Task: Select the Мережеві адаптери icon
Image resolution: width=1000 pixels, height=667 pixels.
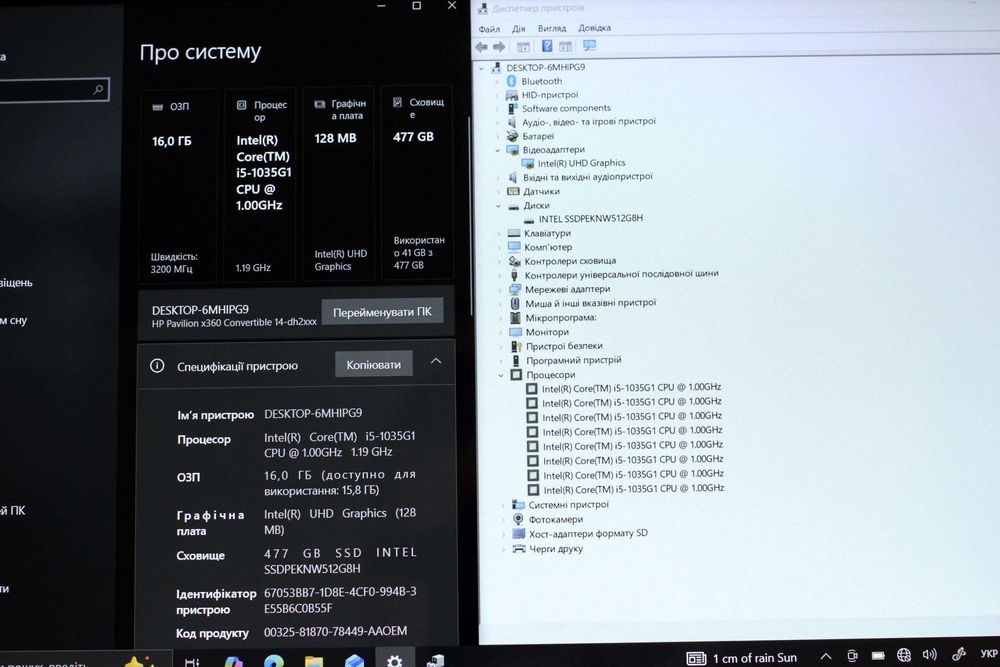Action: point(515,289)
